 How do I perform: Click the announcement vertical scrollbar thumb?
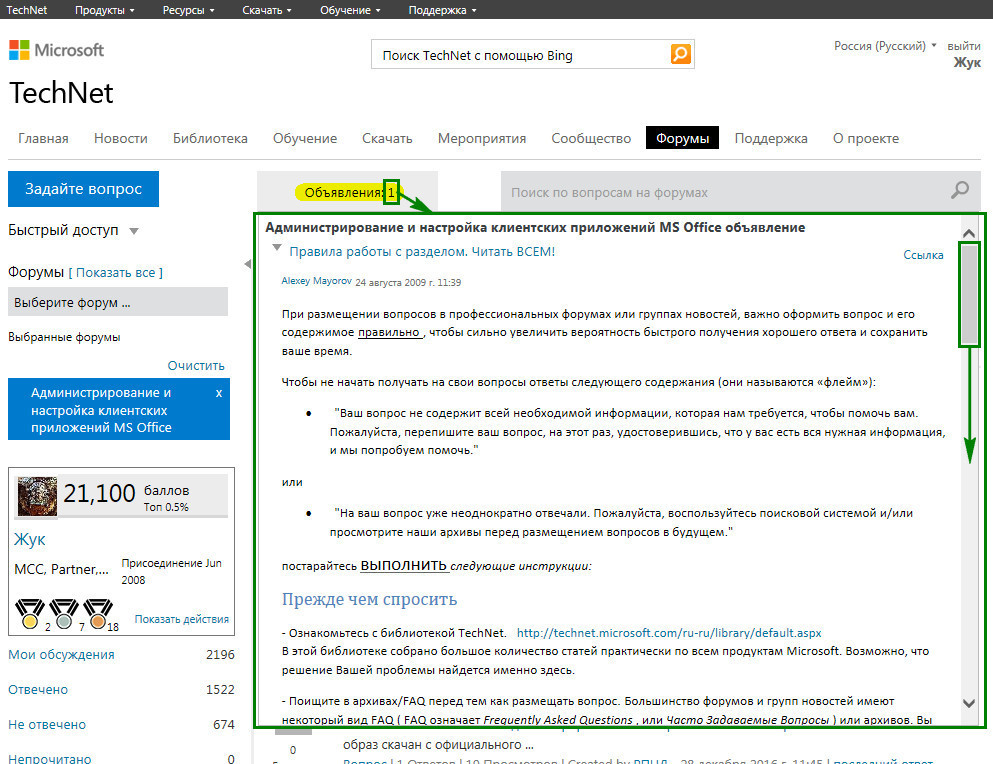pyautogui.click(x=969, y=294)
